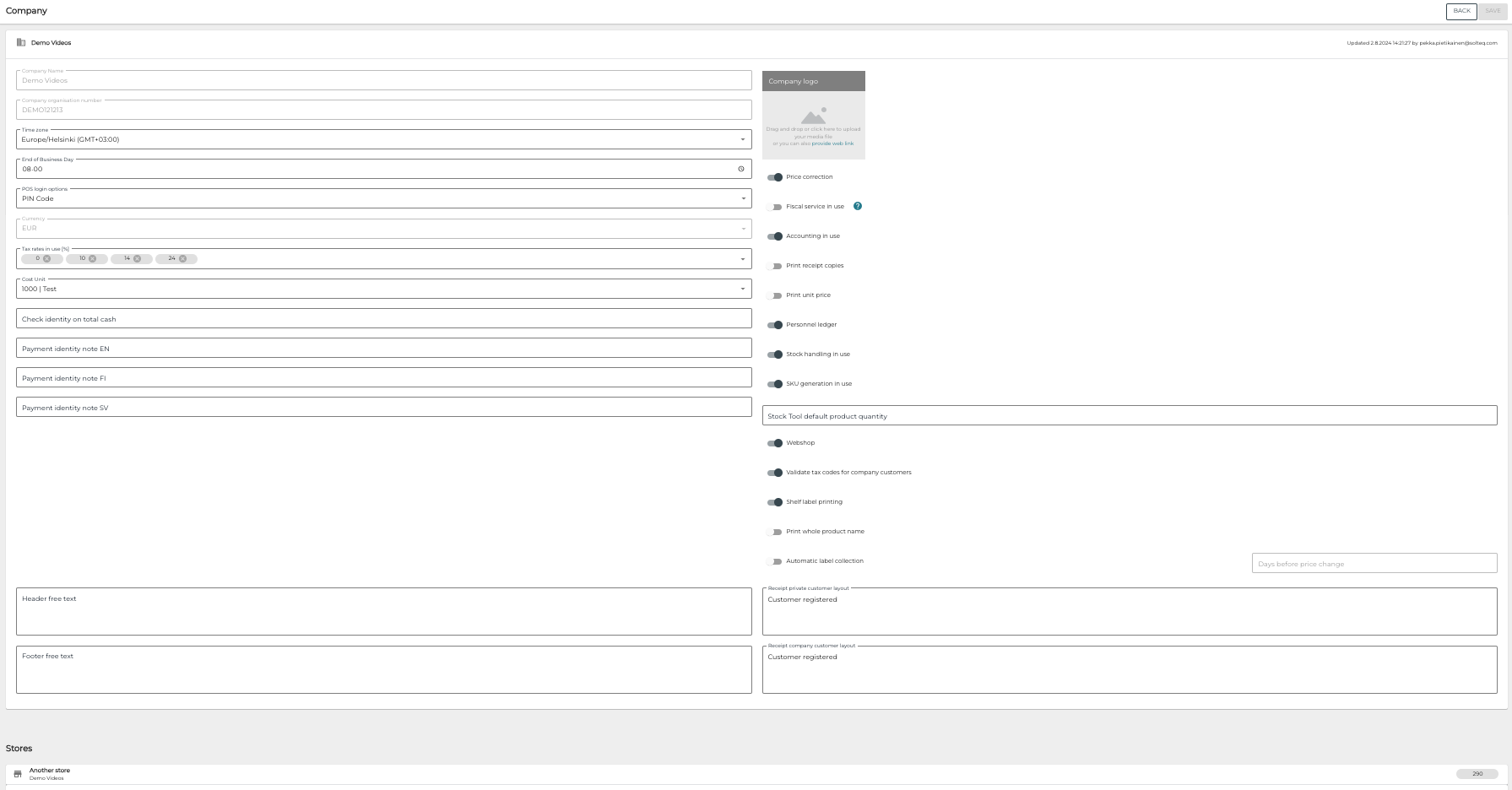Click Payment identity note EN field
Viewport: 1512px width, 790px height.
point(383,348)
